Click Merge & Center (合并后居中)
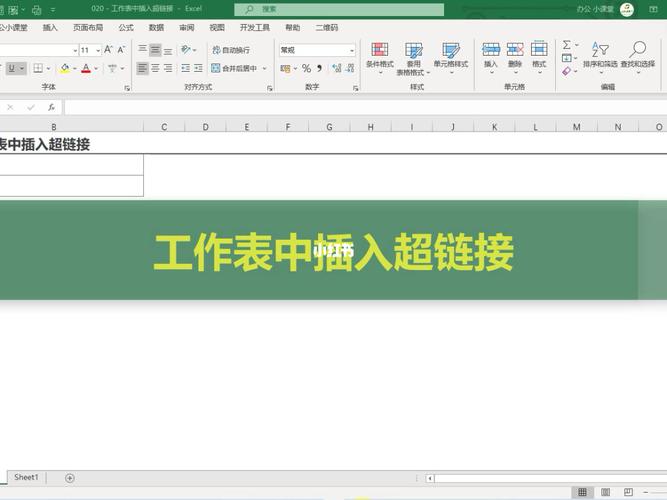This screenshot has width=667, height=500. click(234, 68)
